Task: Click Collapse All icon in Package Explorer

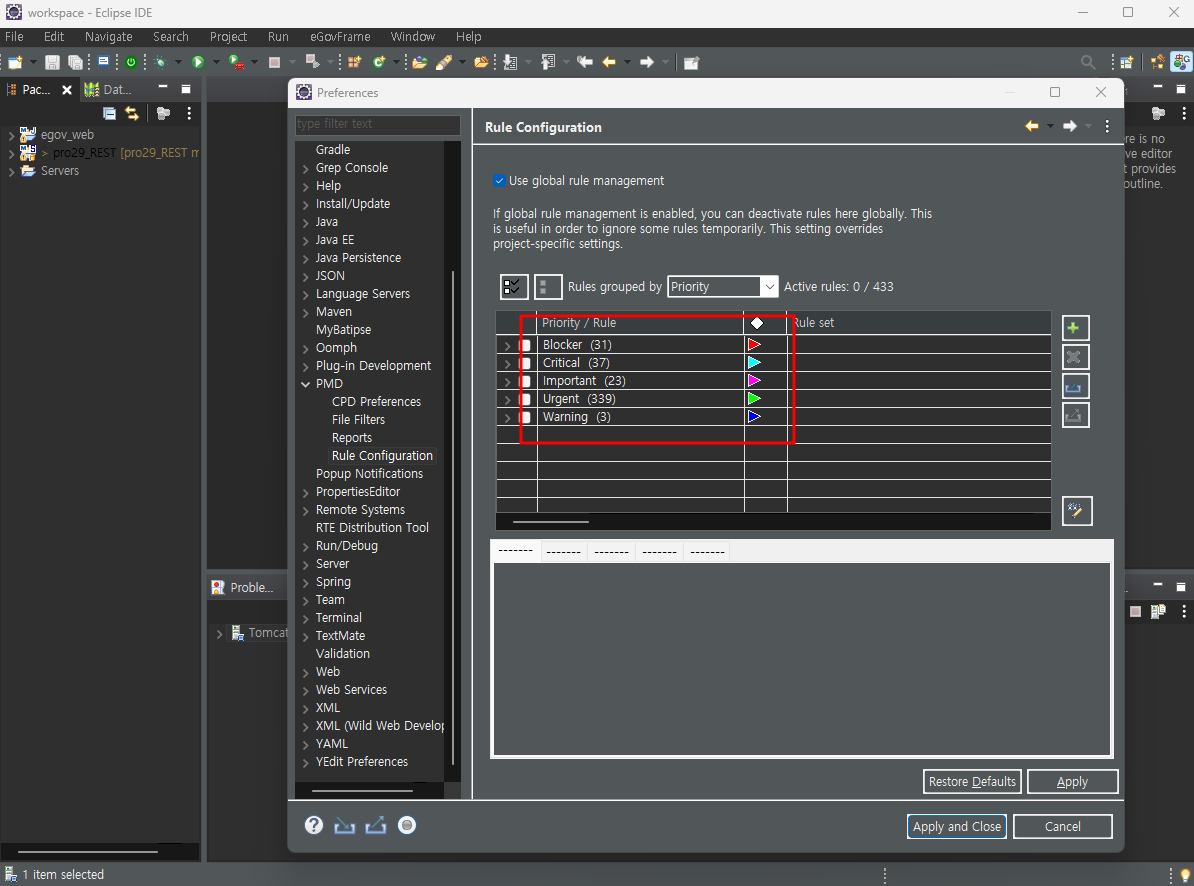Action: (x=109, y=113)
